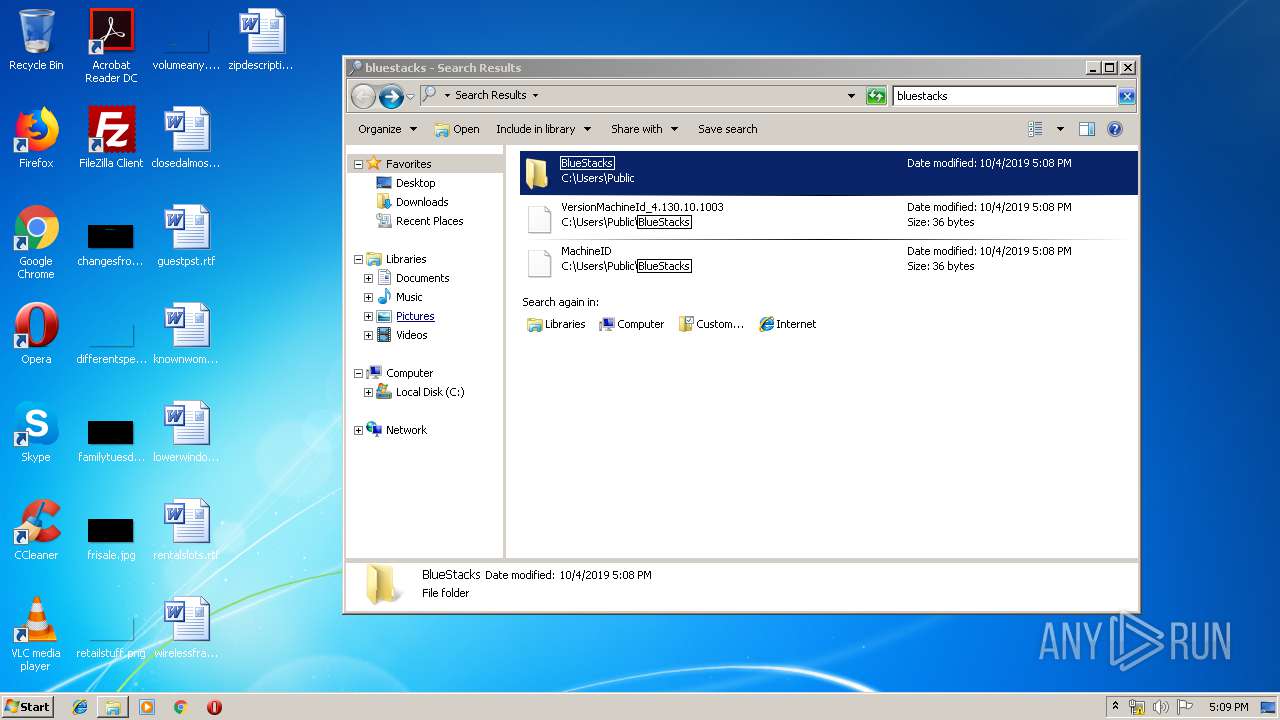Show hidden tray icons arrow
Screen dimensions: 1280x720
[1115, 707]
